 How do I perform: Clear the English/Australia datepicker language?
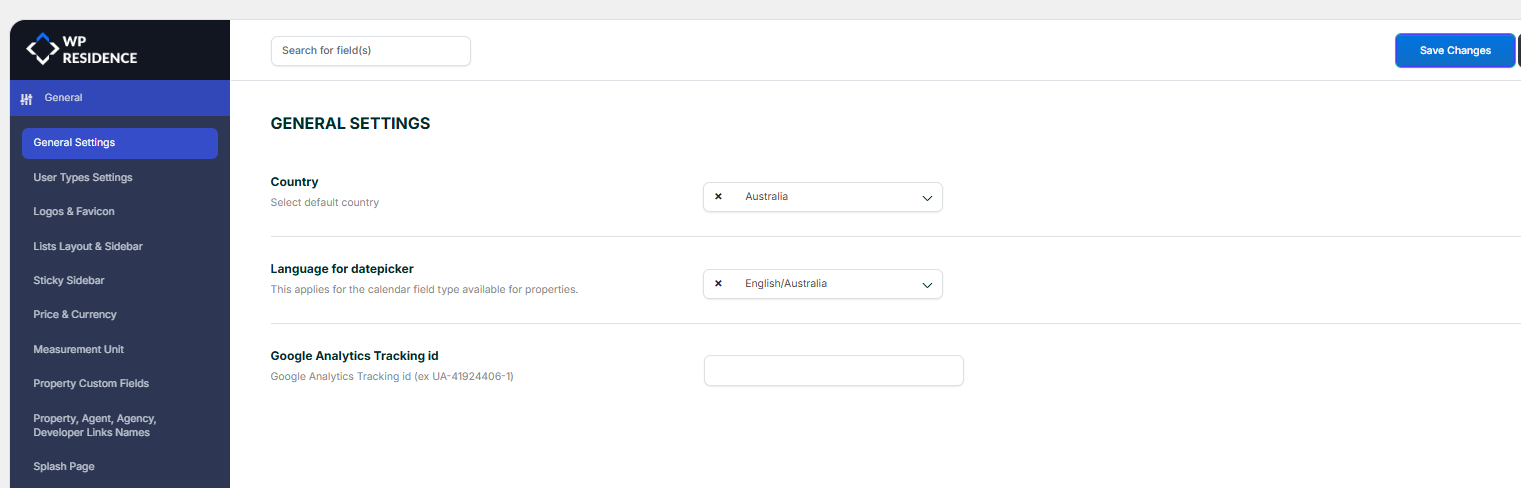pos(718,284)
